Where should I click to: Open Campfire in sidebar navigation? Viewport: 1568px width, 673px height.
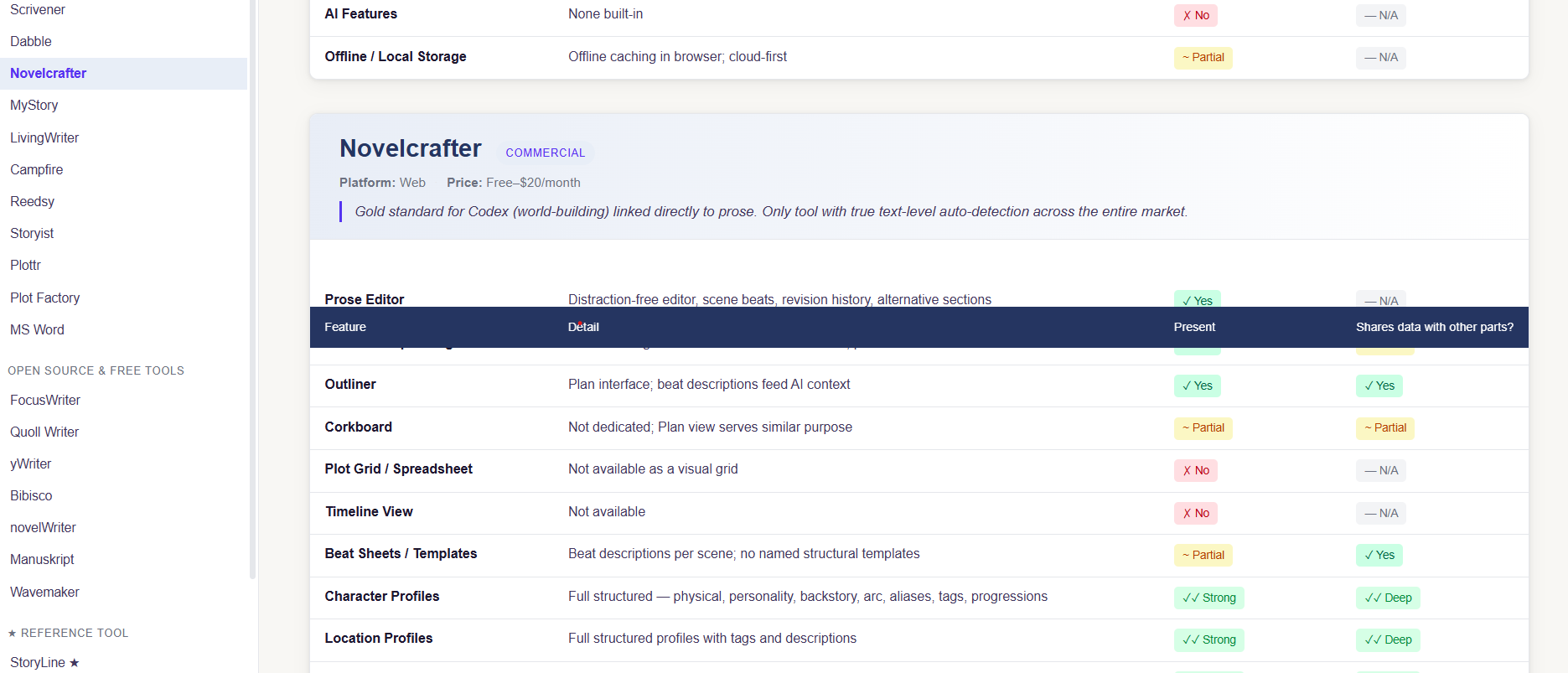(37, 169)
